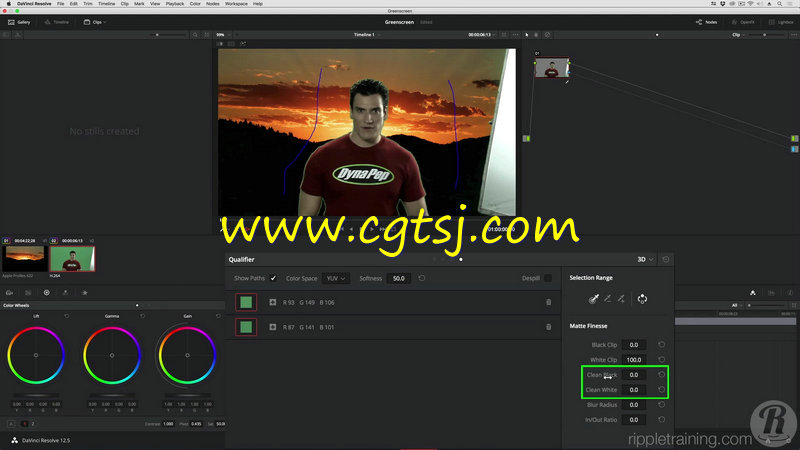Toggle the A auto-balance button
800x450 pixels.
(x=11, y=423)
